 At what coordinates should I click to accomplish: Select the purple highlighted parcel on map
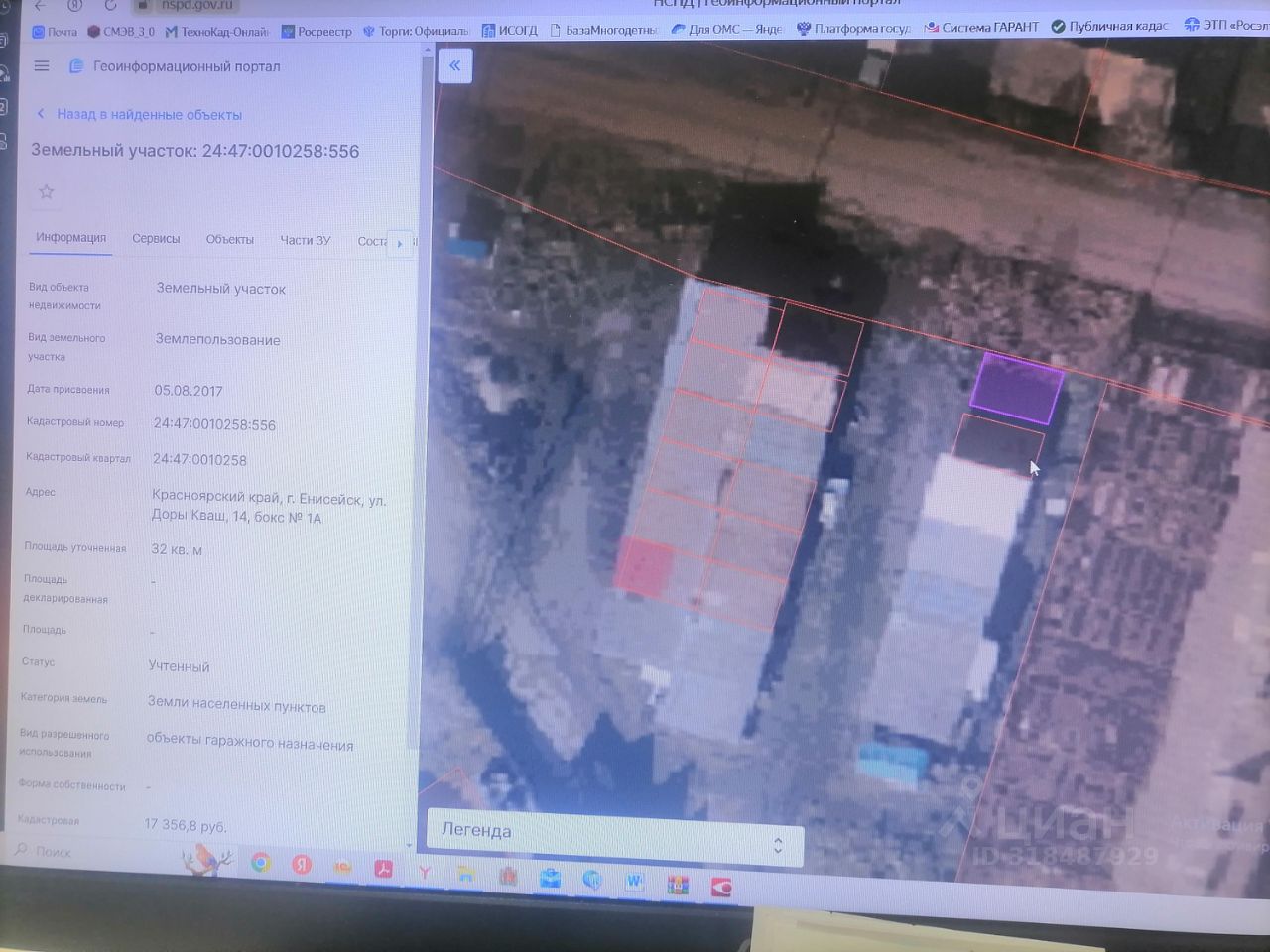click(x=1016, y=387)
